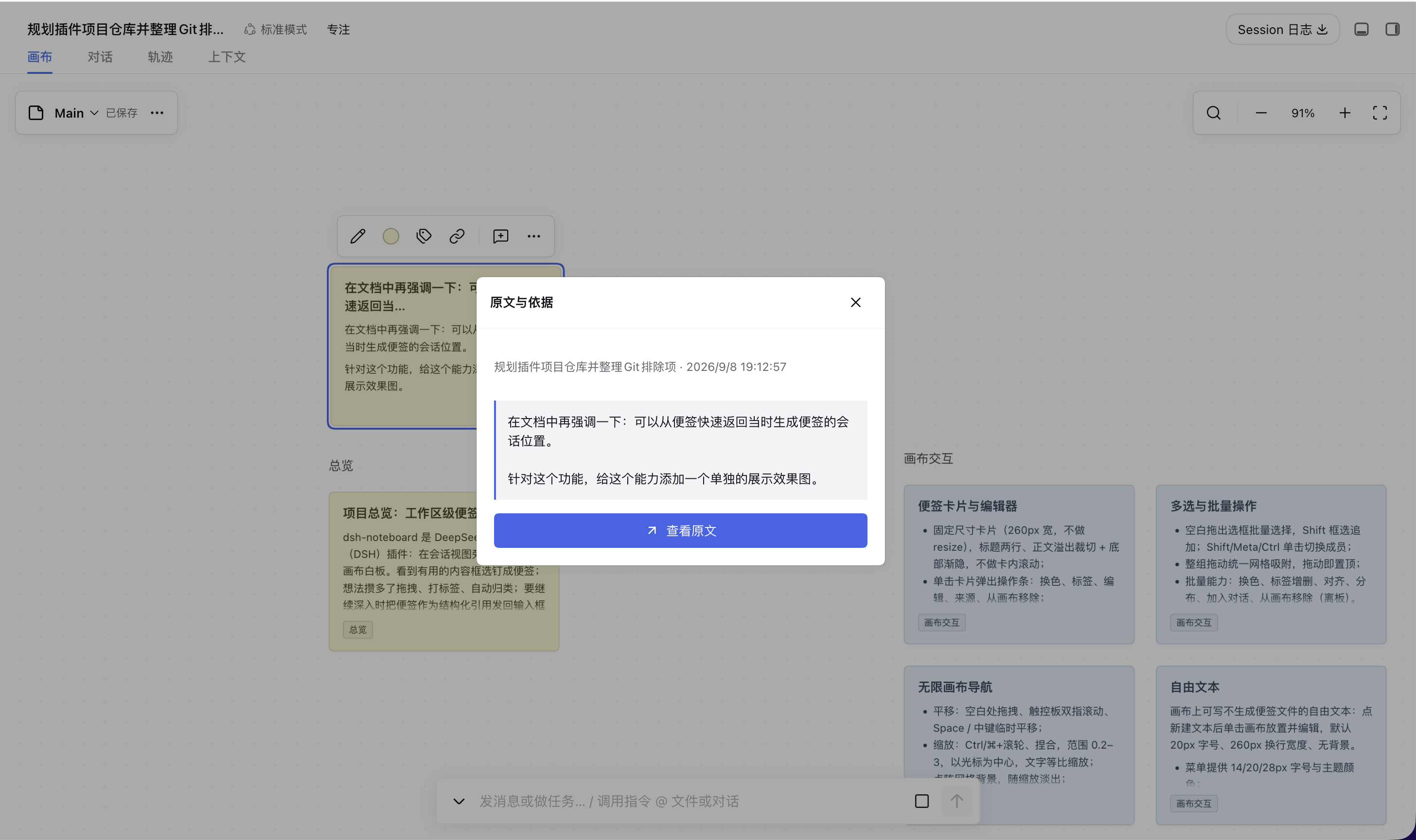The image size is (1416, 840).
Task: Download the Session 日志
Action: pyautogui.click(x=1282, y=30)
